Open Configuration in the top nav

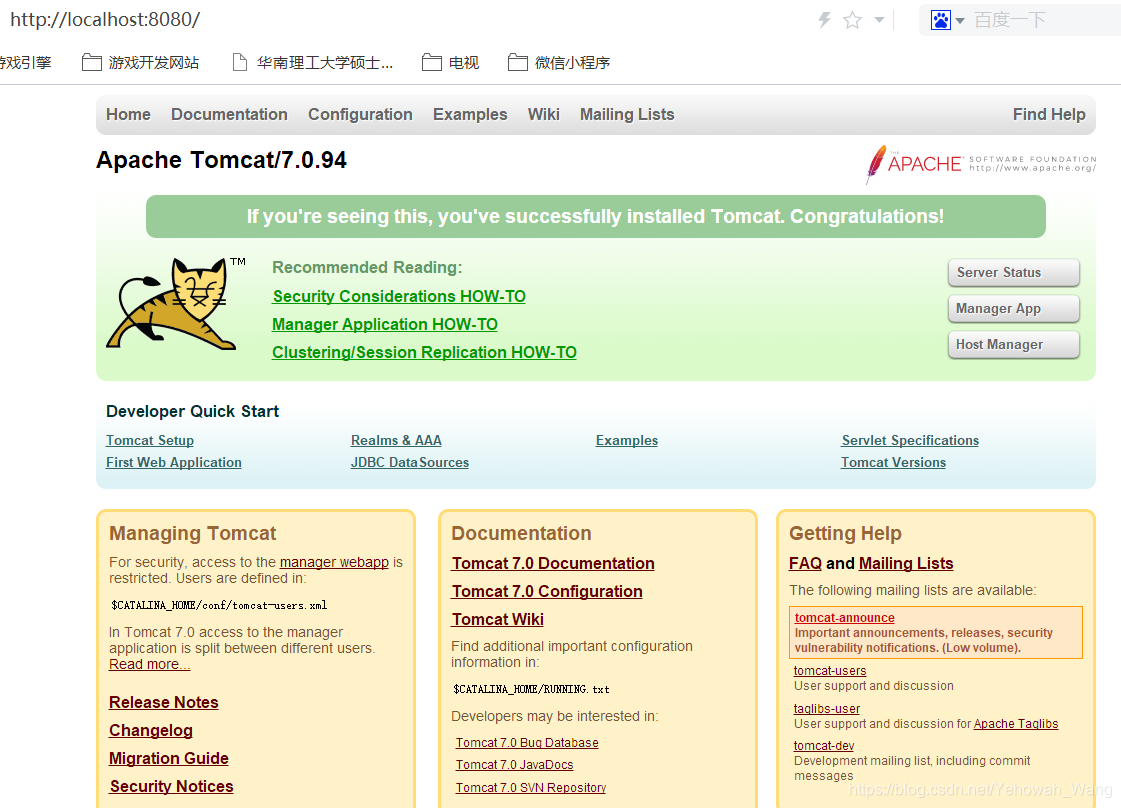(360, 114)
